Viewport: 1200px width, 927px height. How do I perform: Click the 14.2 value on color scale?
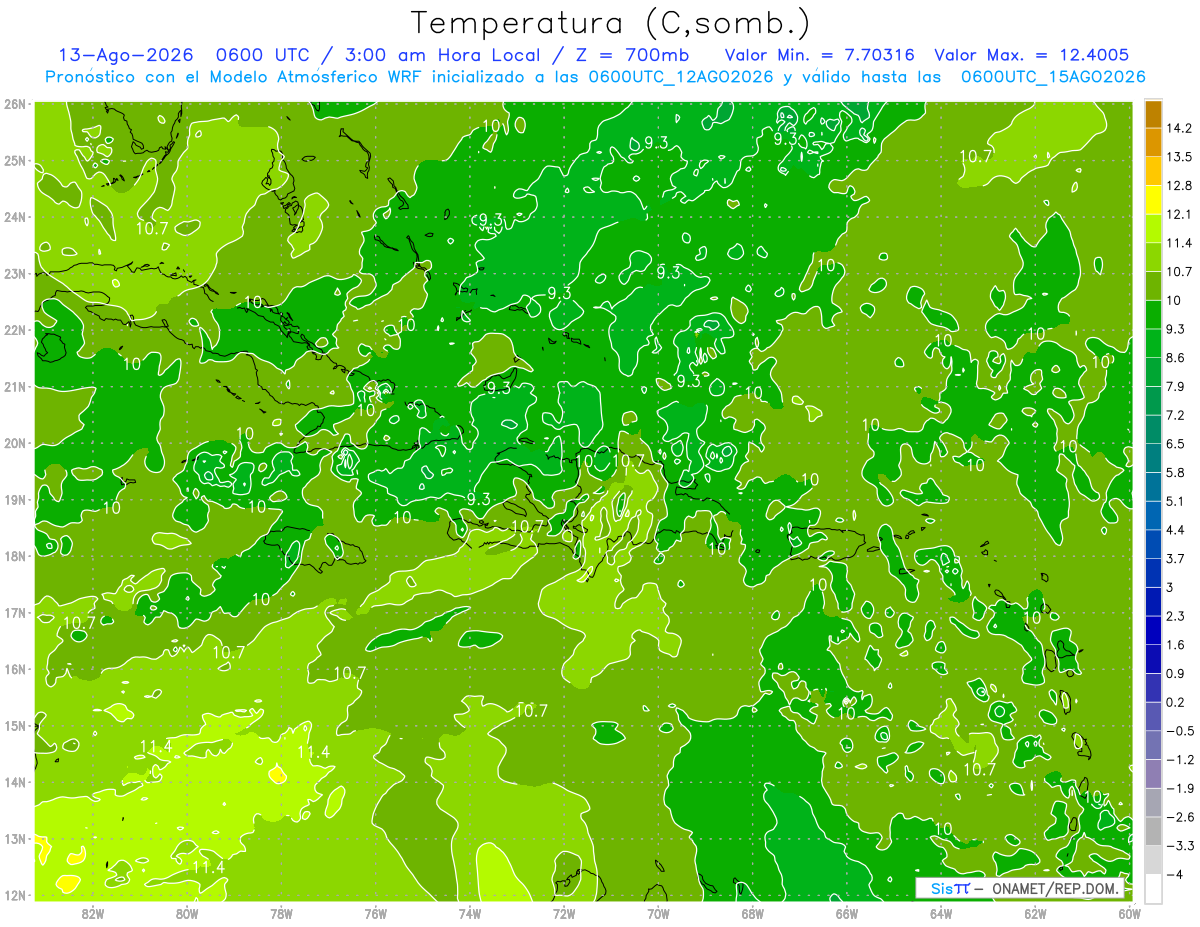click(x=1180, y=128)
